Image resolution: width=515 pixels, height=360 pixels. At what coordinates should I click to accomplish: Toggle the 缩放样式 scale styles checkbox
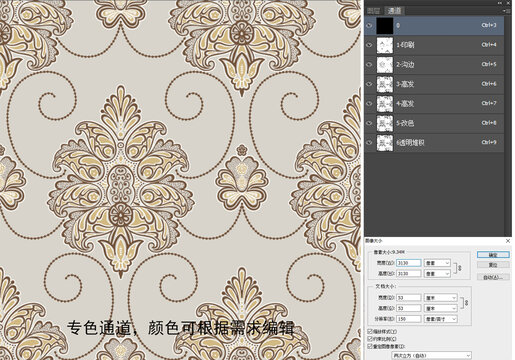(369, 331)
